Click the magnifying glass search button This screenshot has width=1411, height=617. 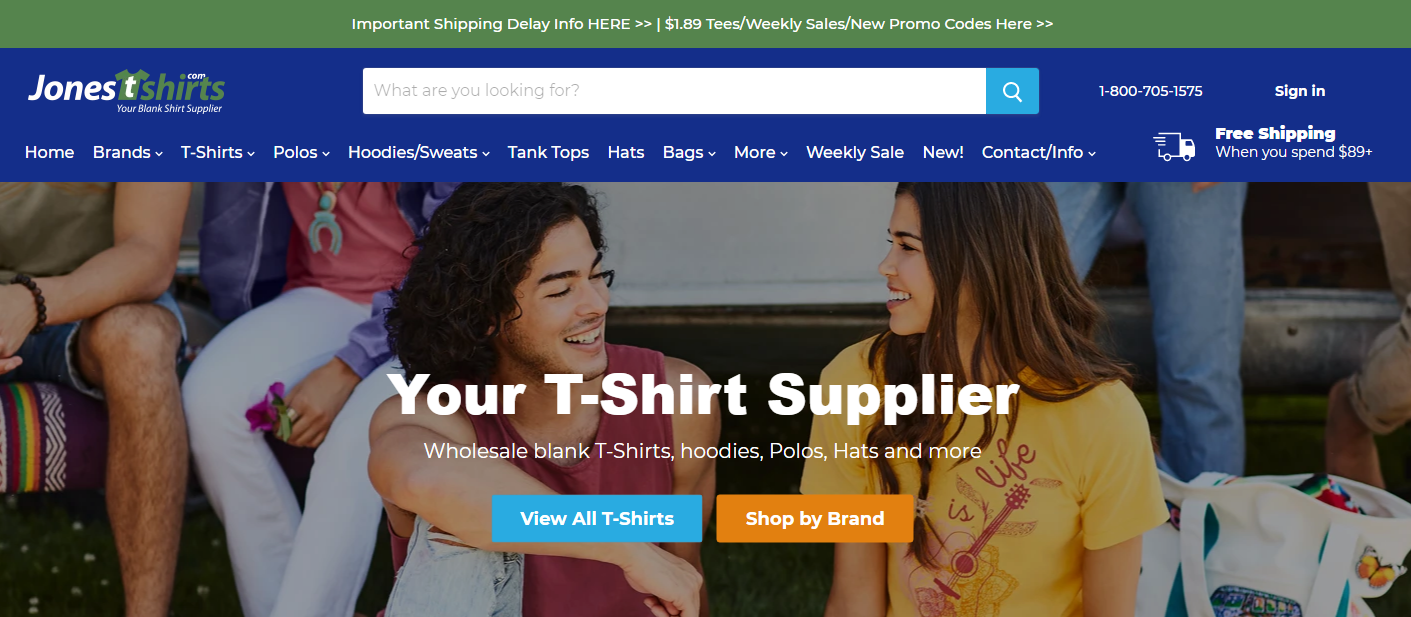pyautogui.click(x=1012, y=91)
